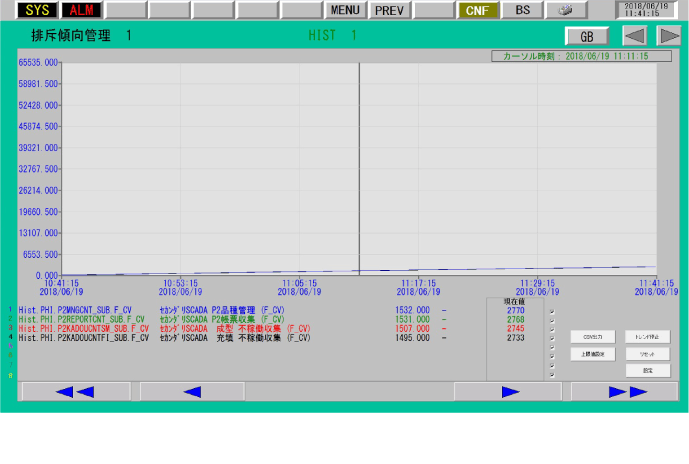Click the Y-axis maximum label 65535.000
The height and width of the screenshot is (464, 689).
click(38, 62)
